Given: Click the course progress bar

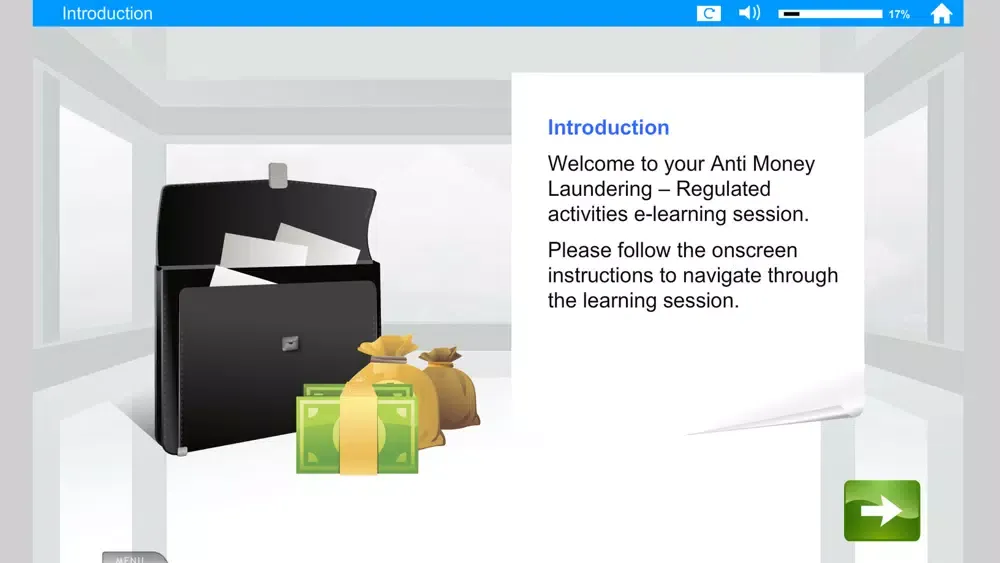Looking at the screenshot, I should coord(830,13).
